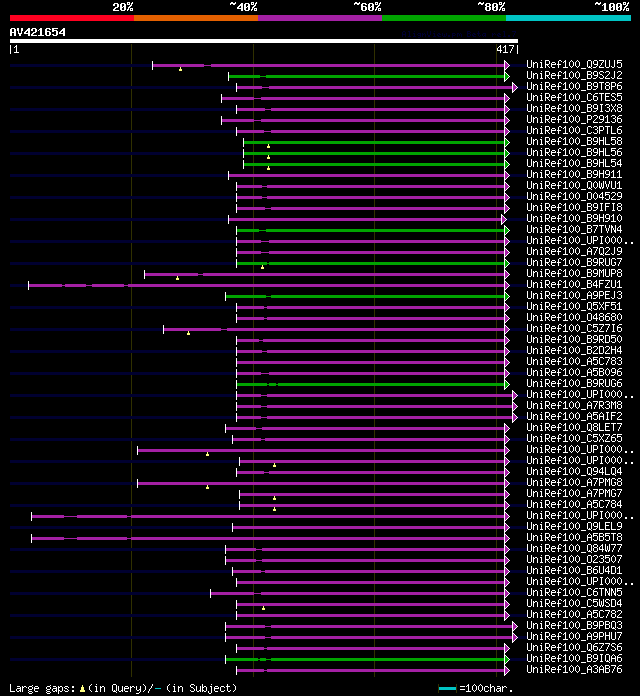The height and width of the screenshot is (696, 640).
Task: Select the UniRef100_B9MUP8 label
Action: tap(574, 273)
